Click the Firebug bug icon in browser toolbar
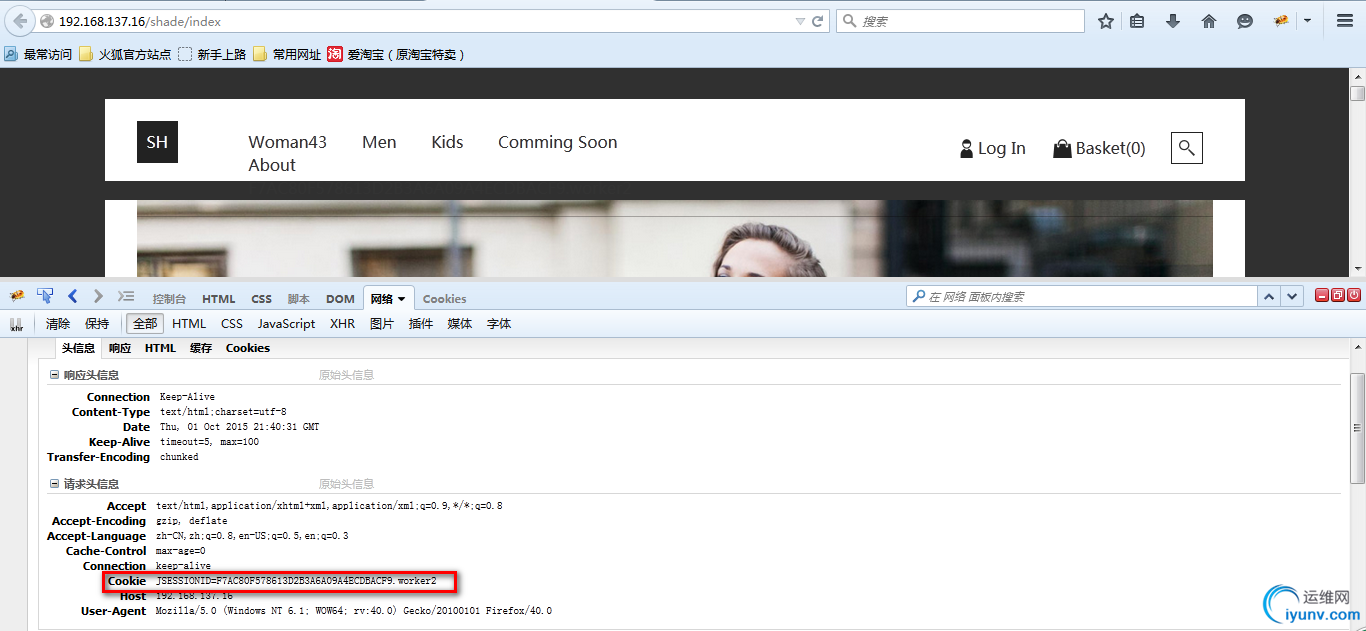Viewport: 1366px width, 631px height. 1281,21
